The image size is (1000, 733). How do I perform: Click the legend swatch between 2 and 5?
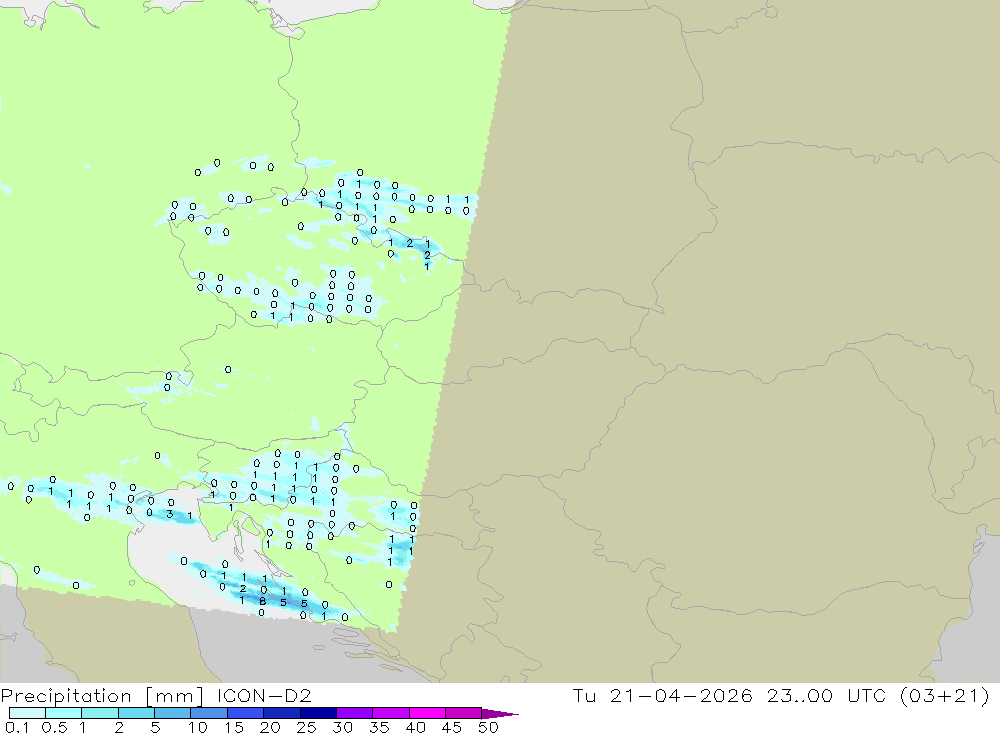(136, 713)
